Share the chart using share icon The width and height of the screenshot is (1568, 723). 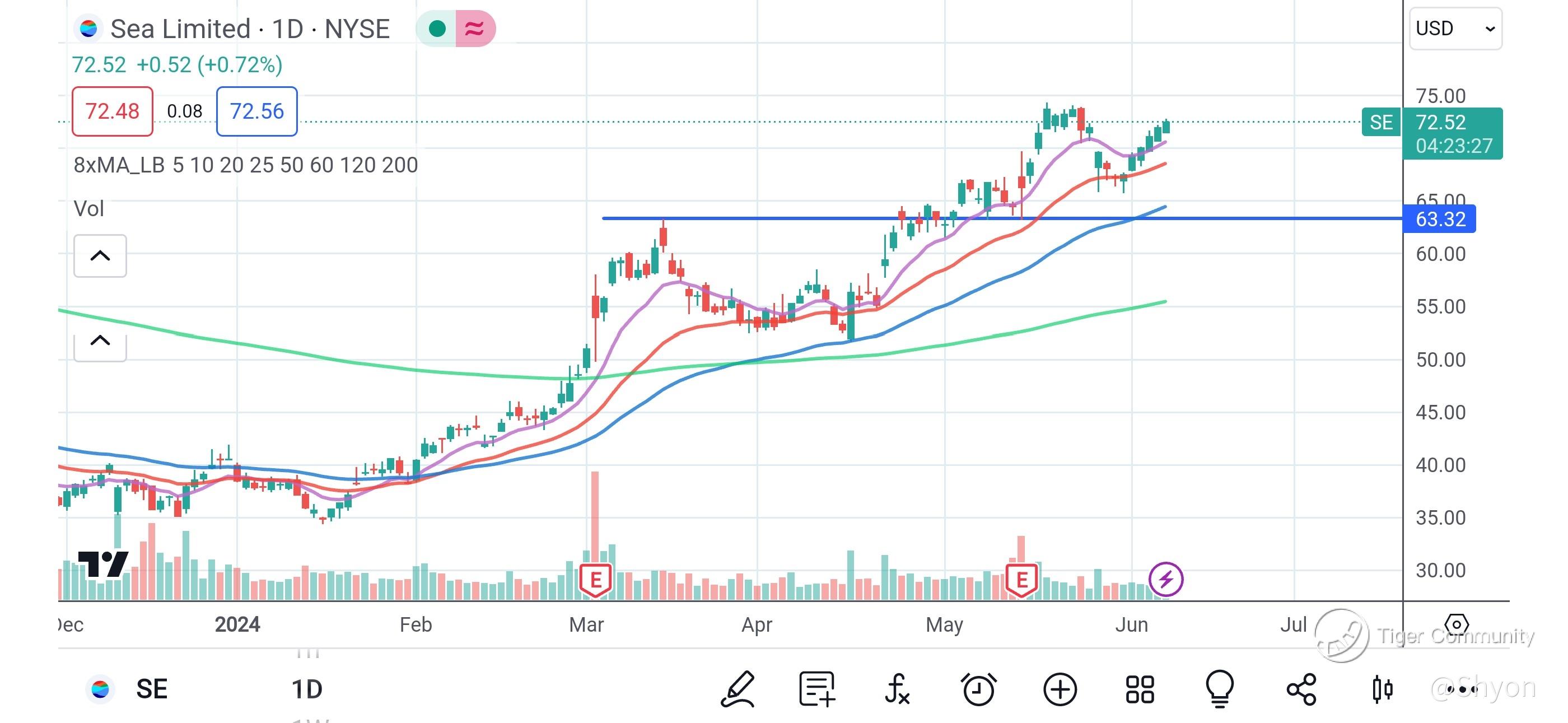point(1301,689)
